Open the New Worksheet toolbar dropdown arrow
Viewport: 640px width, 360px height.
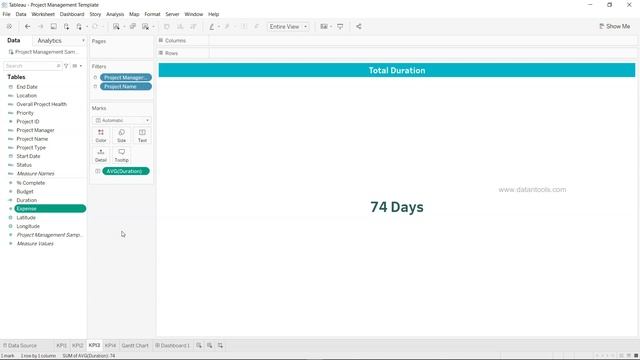124,27
